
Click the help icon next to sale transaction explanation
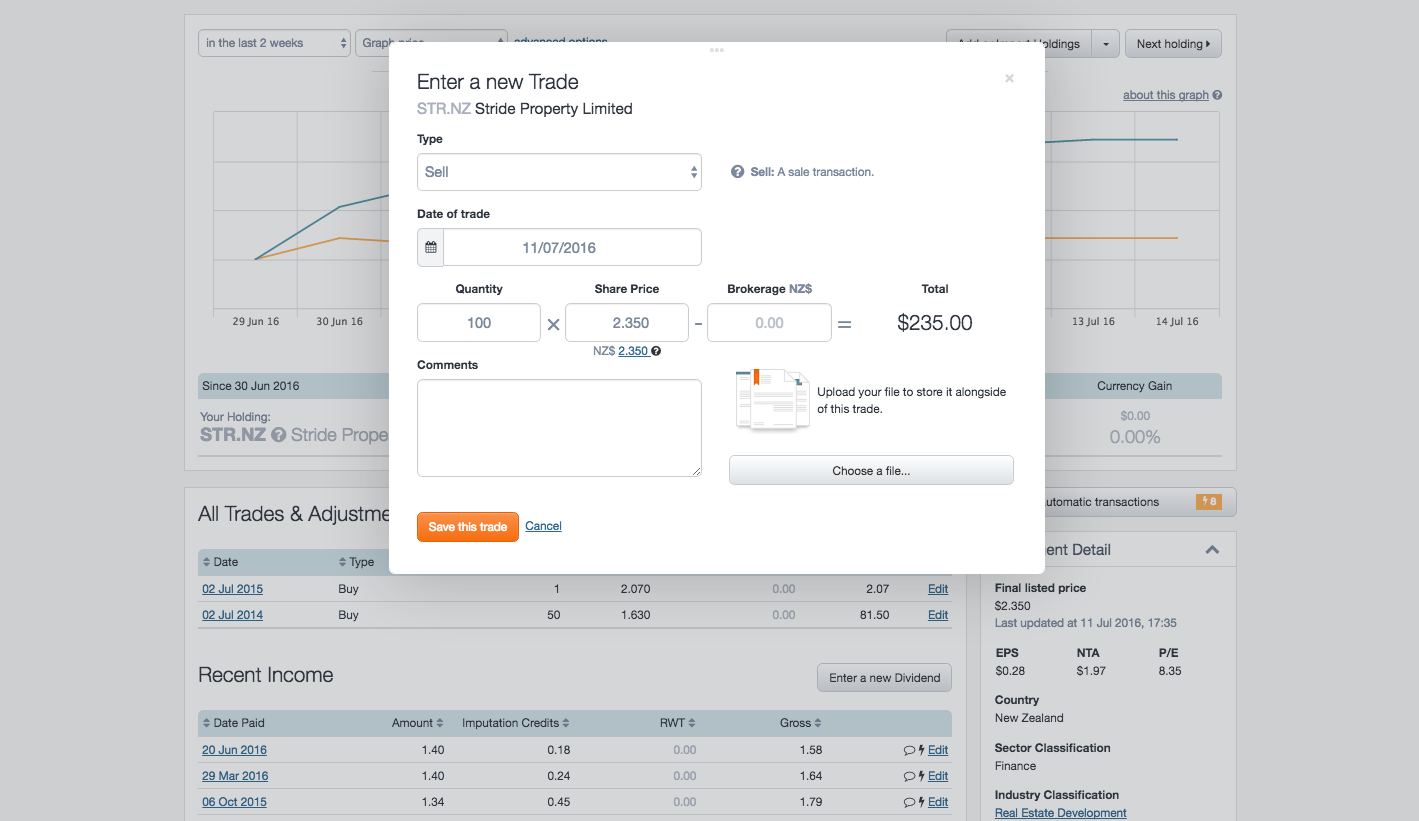tap(737, 171)
